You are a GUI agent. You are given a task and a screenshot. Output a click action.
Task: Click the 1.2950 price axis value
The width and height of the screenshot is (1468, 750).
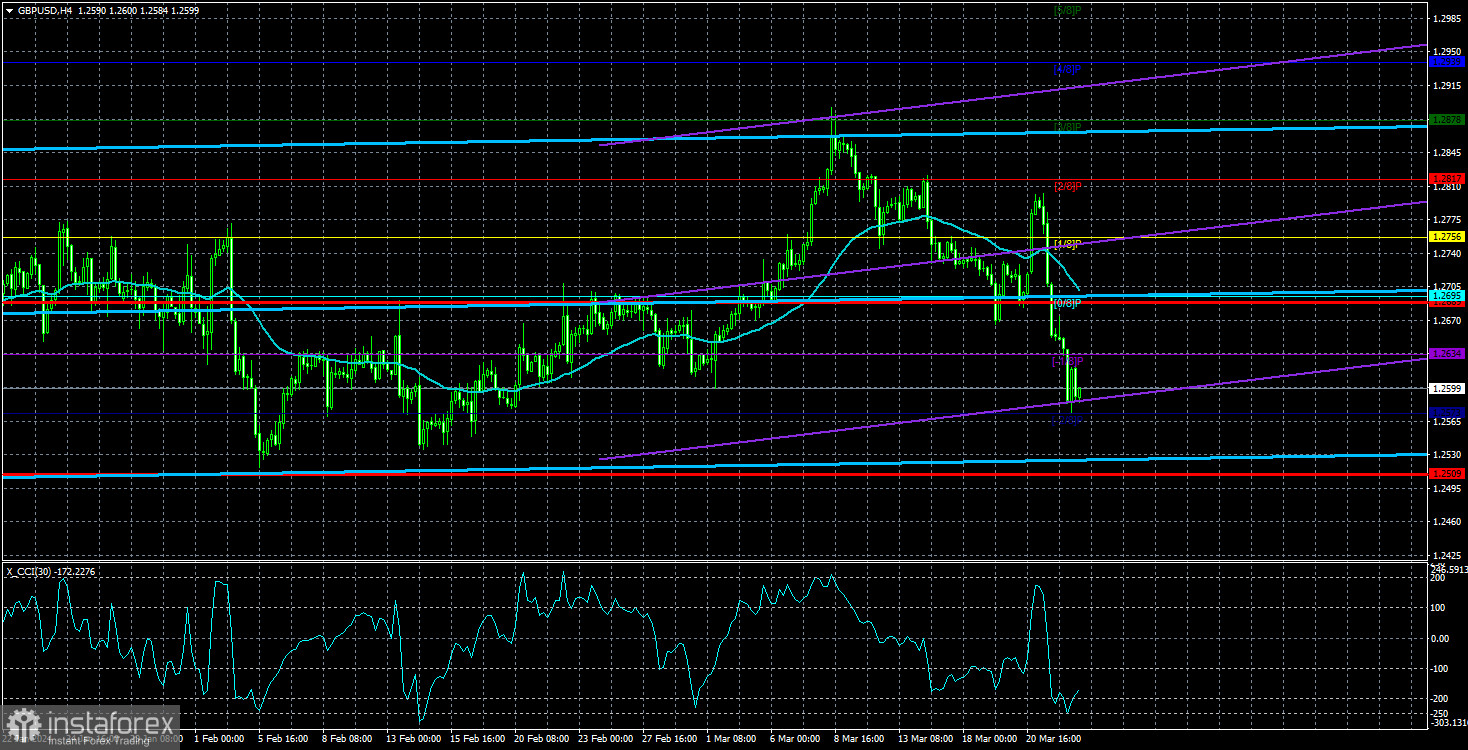[1447, 52]
